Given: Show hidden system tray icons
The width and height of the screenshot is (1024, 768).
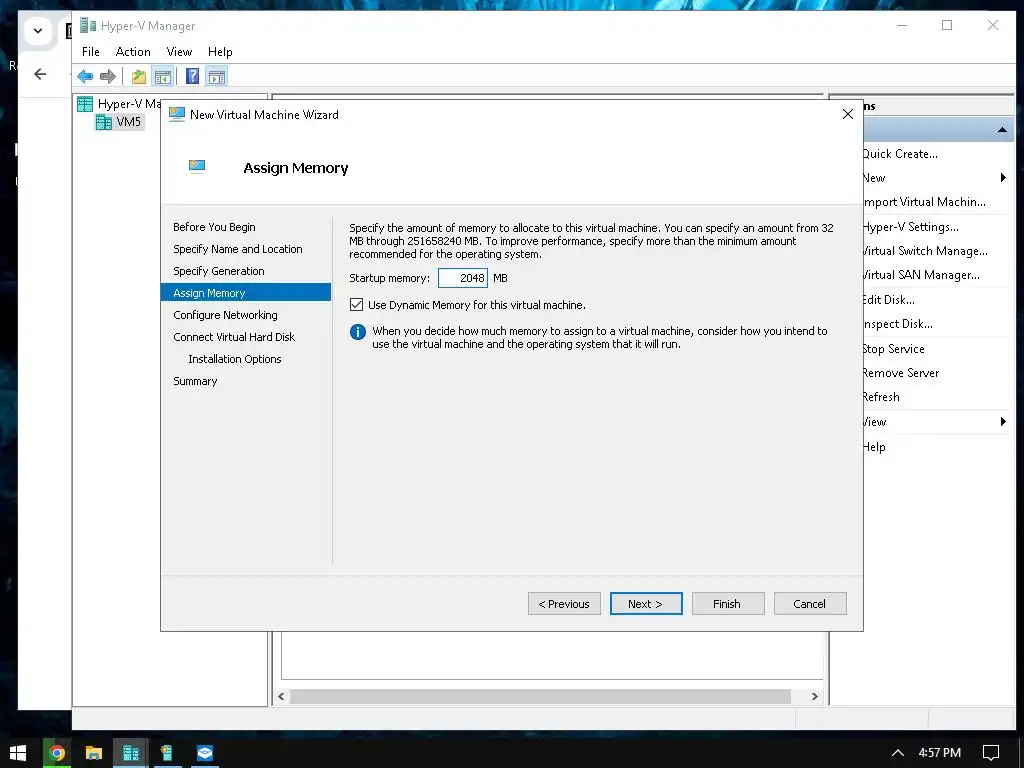Looking at the screenshot, I should [898, 753].
